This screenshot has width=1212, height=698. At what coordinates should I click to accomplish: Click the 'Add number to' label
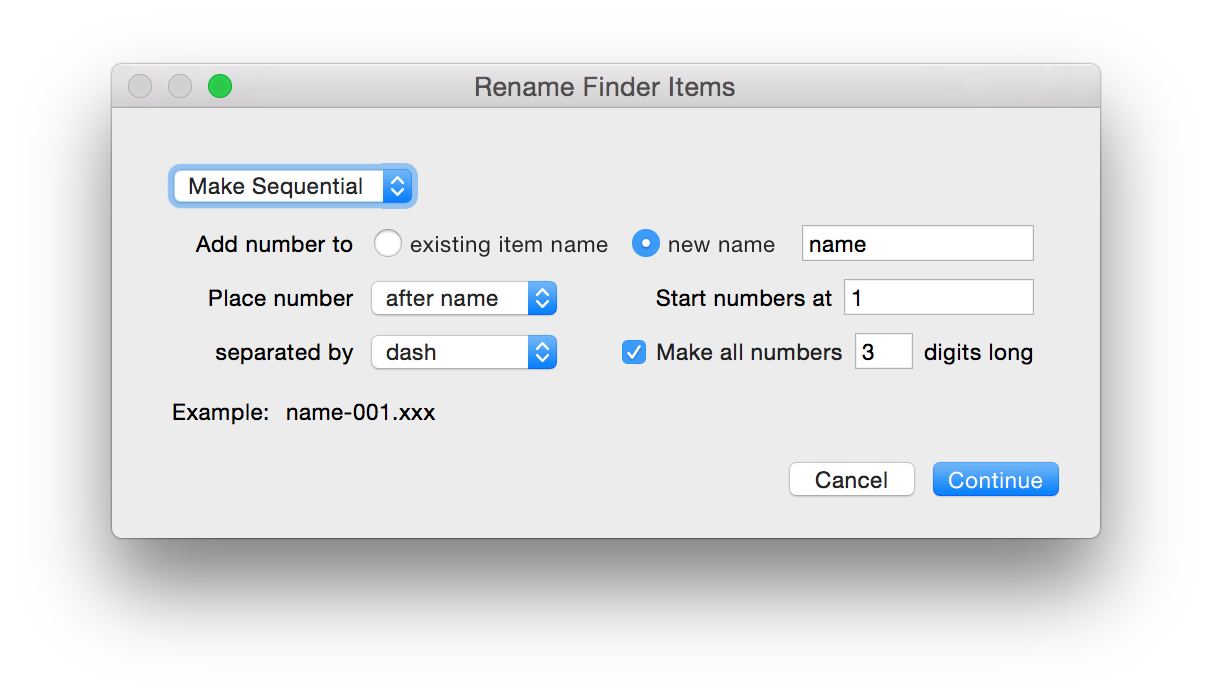pyautogui.click(x=274, y=244)
